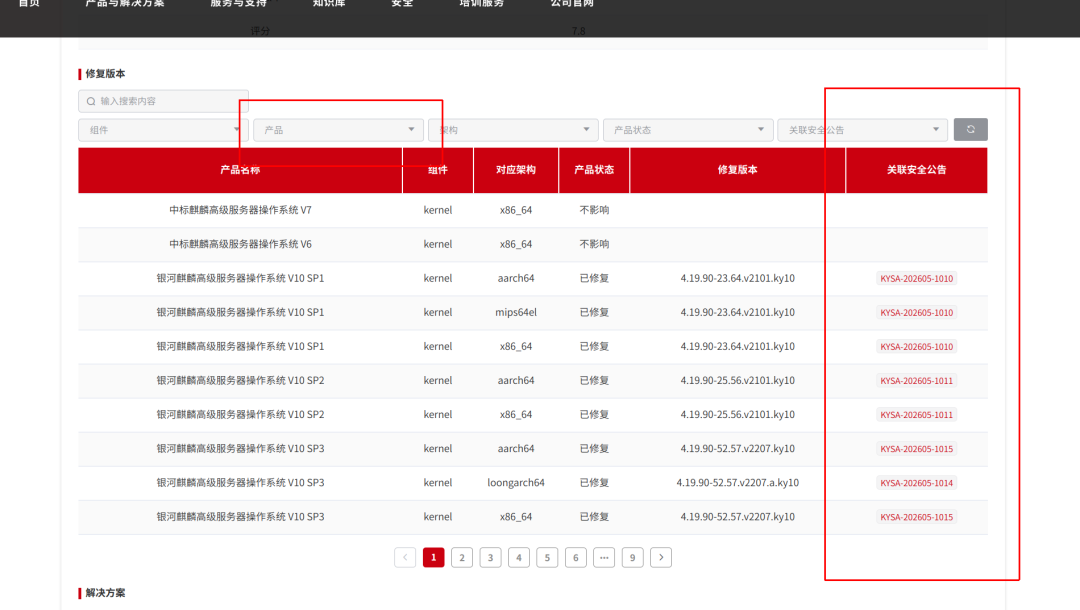Go to next page arrow in pagination
This screenshot has height=610, width=1080.
coord(661,557)
